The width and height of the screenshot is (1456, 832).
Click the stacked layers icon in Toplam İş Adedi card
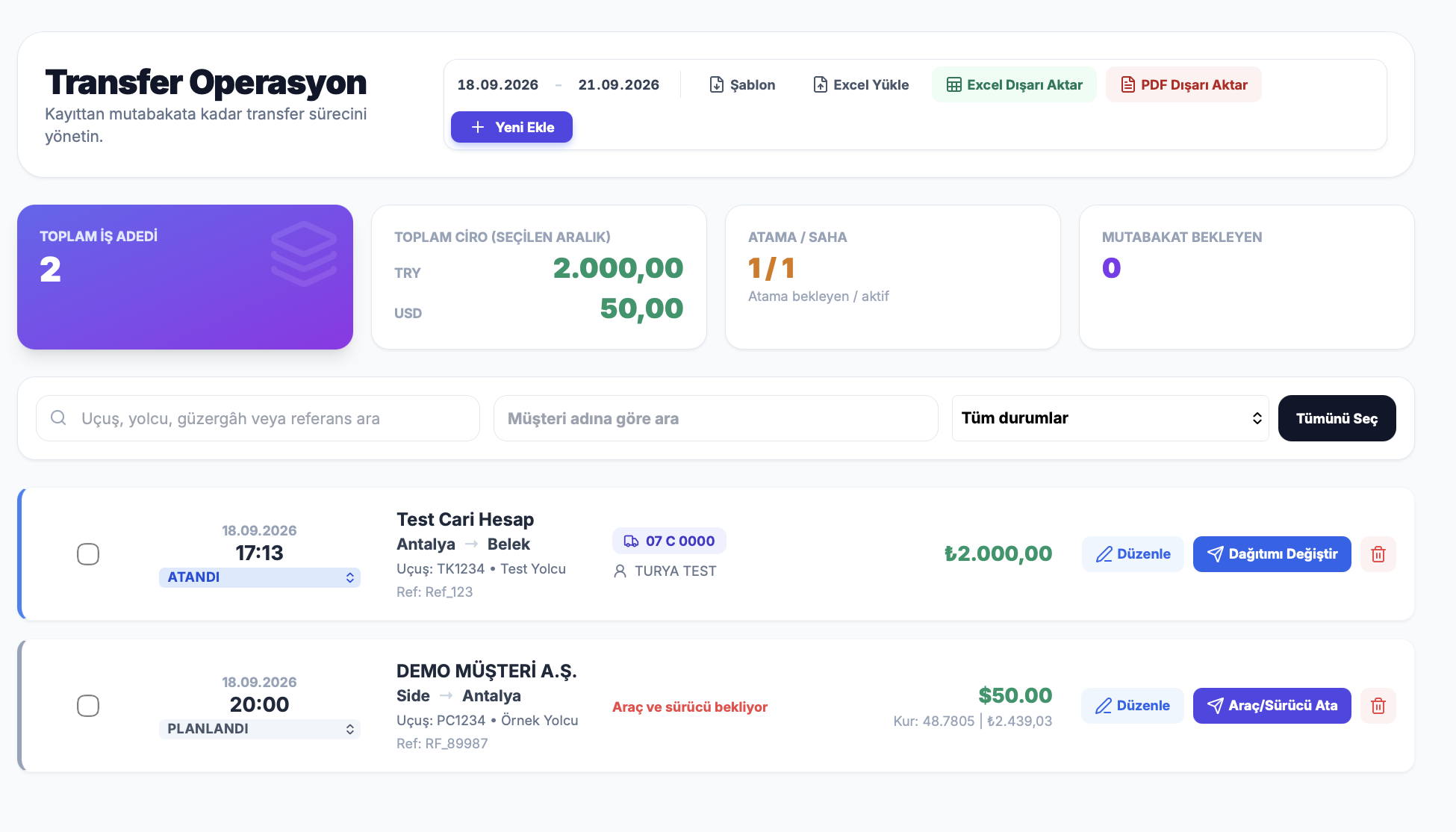[304, 254]
